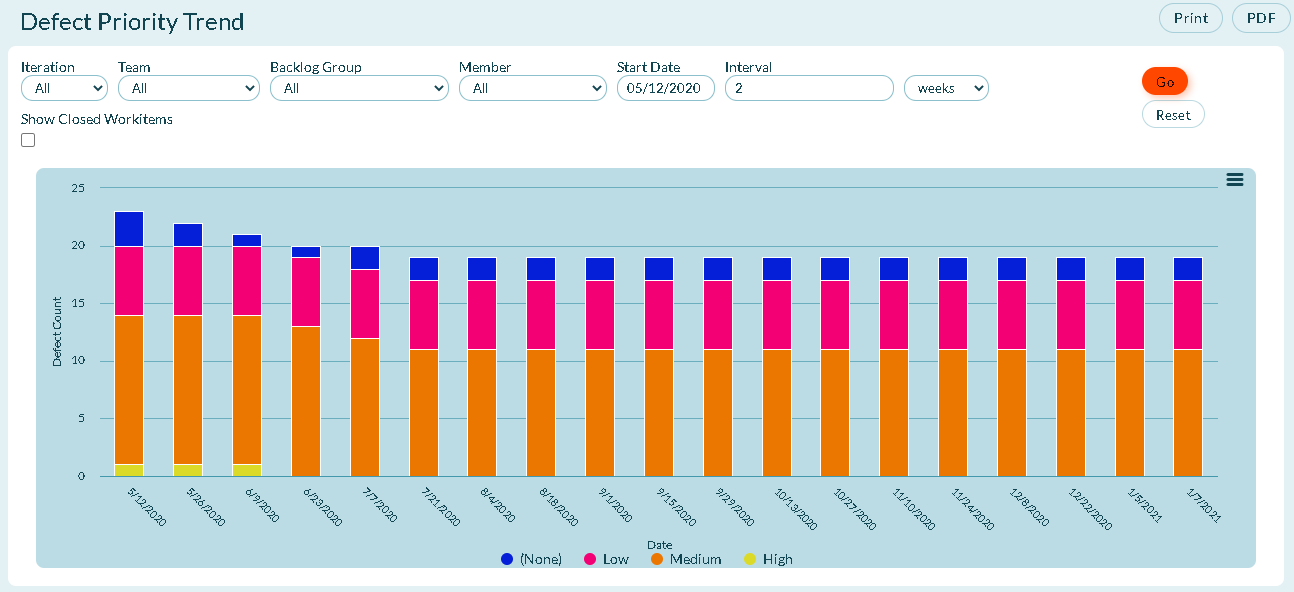
Task: Check the Show Closed Workitems checkbox
Action: click(x=28, y=140)
